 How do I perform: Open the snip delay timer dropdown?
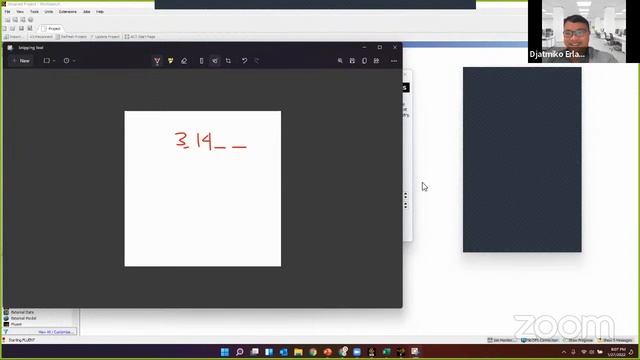69,61
